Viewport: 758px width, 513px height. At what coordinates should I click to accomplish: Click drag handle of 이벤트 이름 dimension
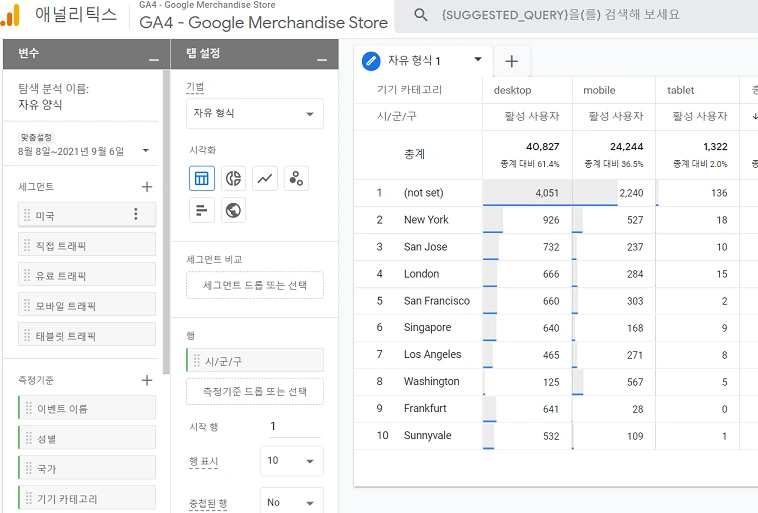[29, 408]
